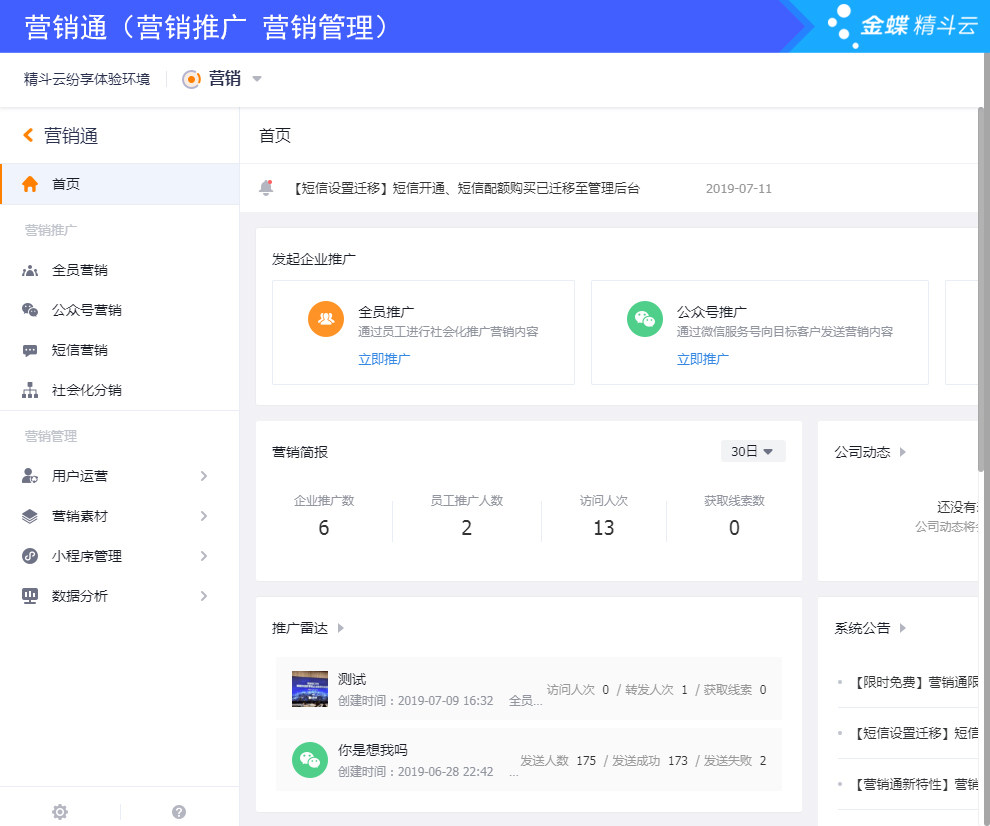The width and height of the screenshot is (990, 826).
Task: Open the 你是想我吗 promotion title
Action: point(373,750)
